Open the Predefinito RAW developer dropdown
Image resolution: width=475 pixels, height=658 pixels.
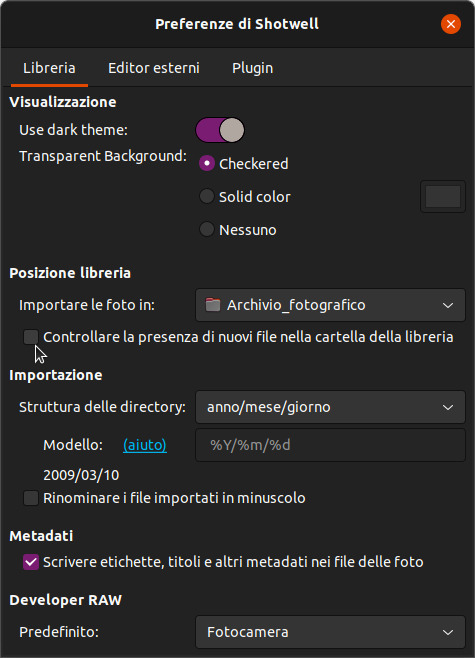(330, 632)
